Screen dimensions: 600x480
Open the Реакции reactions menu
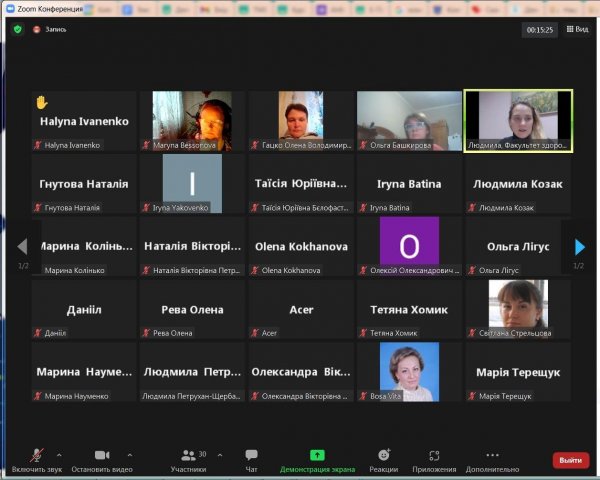tap(383, 455)
